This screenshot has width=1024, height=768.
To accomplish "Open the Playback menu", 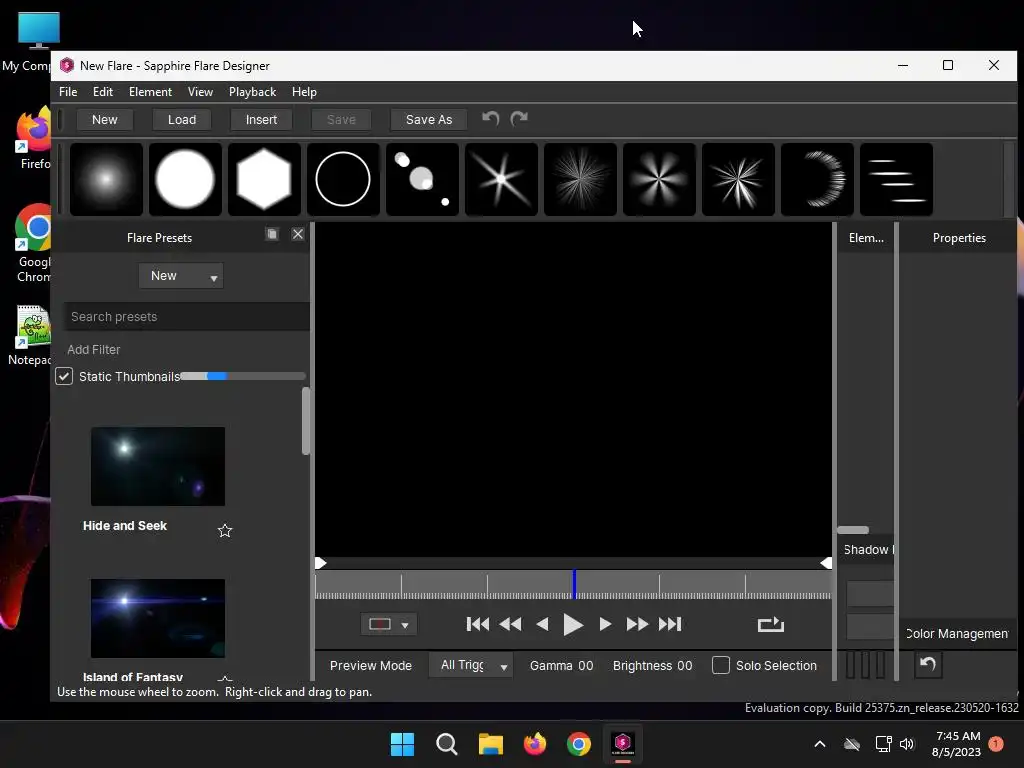I will tap(252, 92).
